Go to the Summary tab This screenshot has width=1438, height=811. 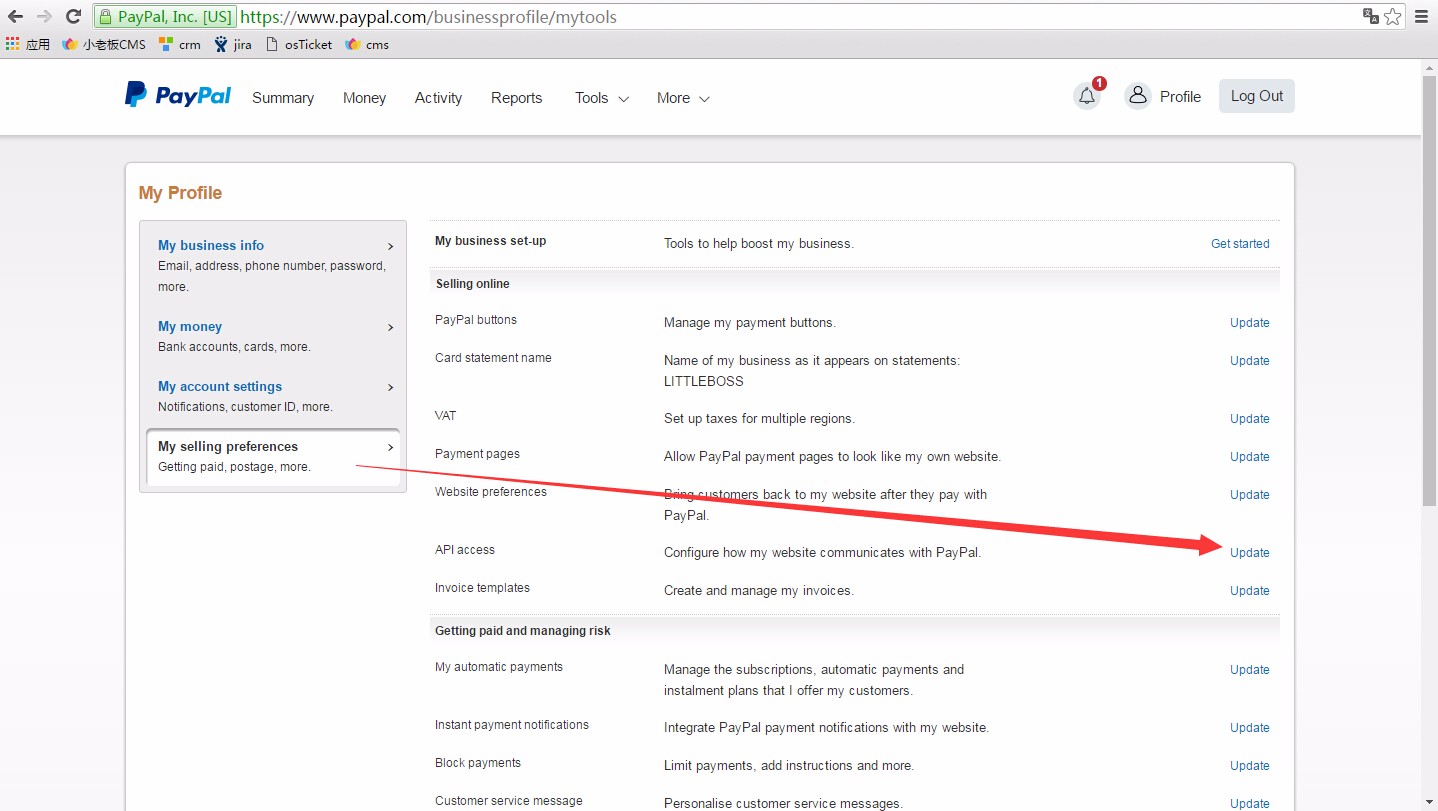283,98
